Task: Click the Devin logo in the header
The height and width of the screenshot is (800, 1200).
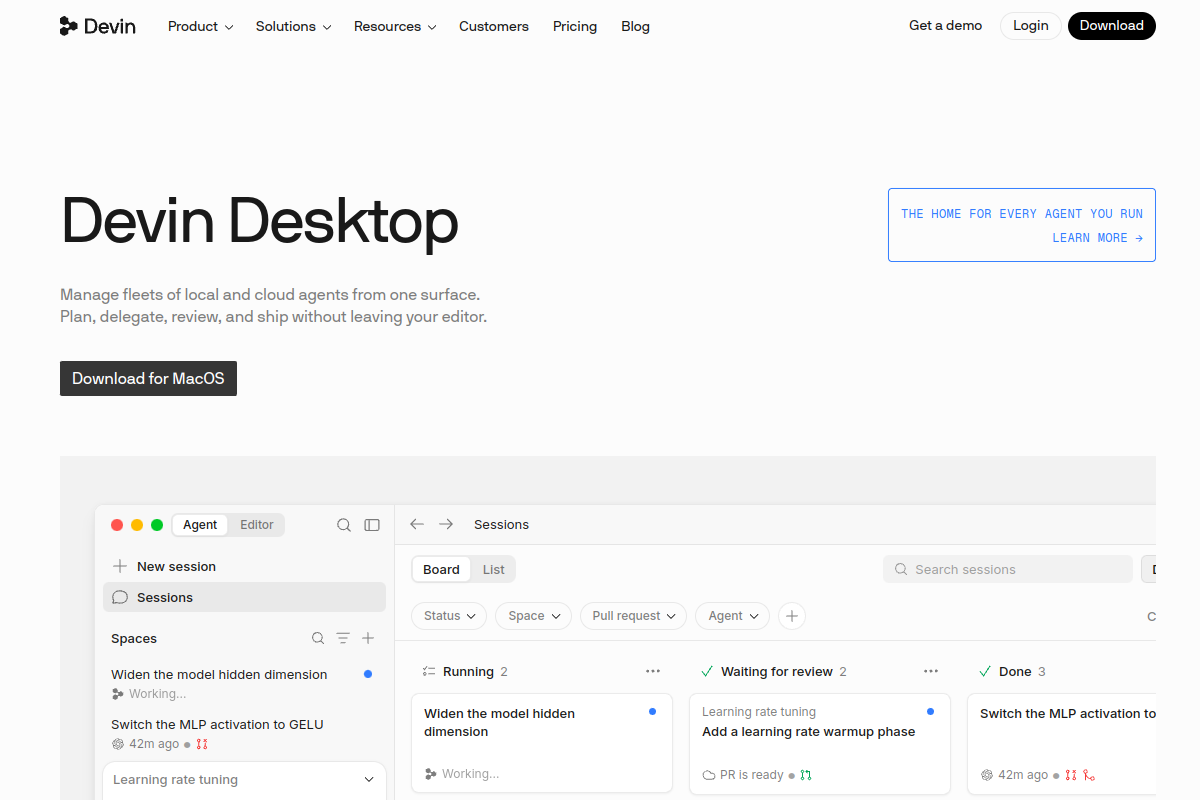Action: point(97,26)
